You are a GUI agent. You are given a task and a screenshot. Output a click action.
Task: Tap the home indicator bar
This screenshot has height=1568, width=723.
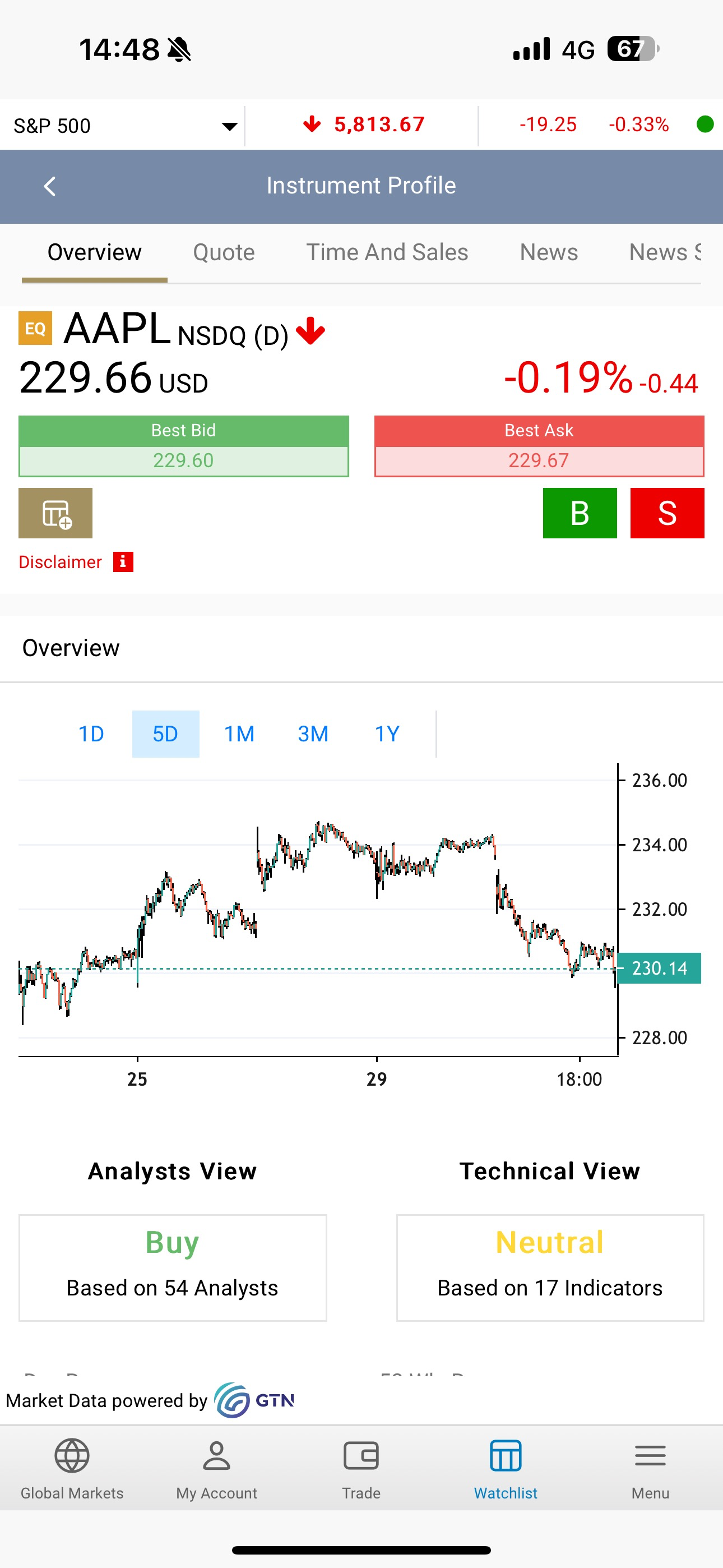tap(361, 1549)
